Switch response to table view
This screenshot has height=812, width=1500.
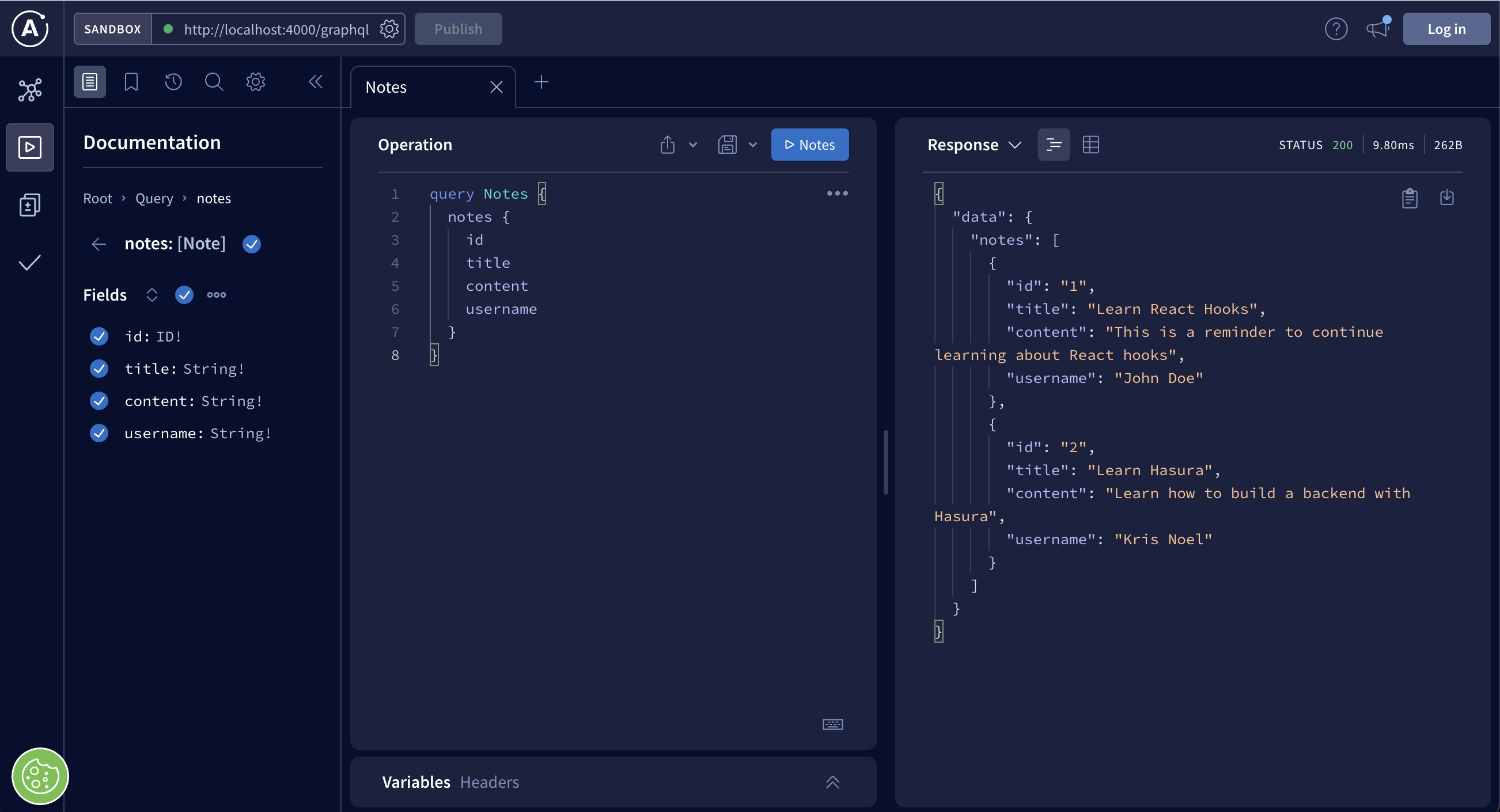coord(1090,145)
